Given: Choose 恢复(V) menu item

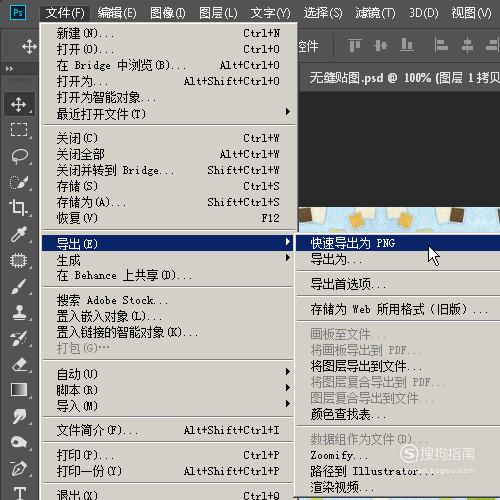Looking at the screenshot, I should (169, 218).
